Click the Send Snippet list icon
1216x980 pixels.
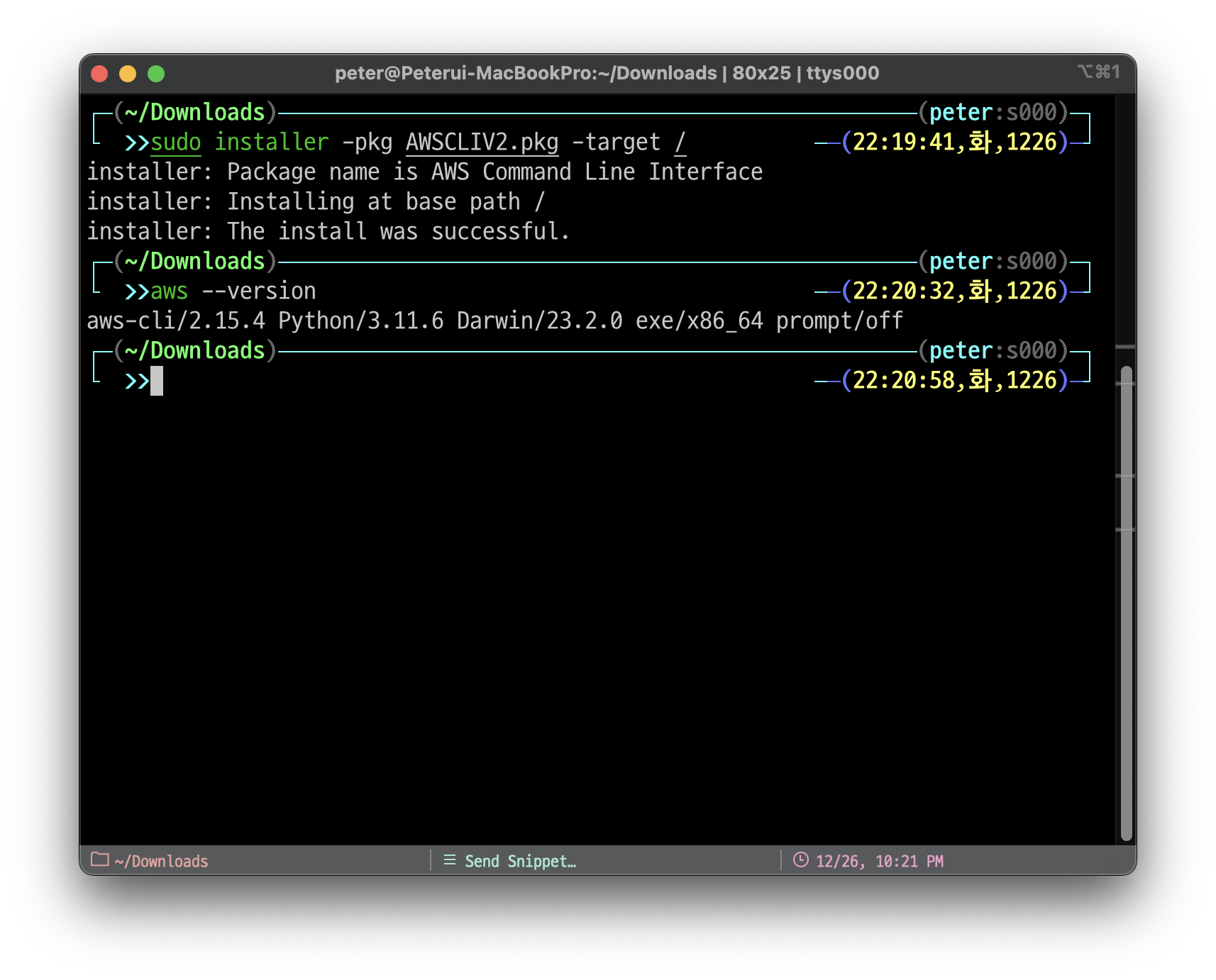449,860
